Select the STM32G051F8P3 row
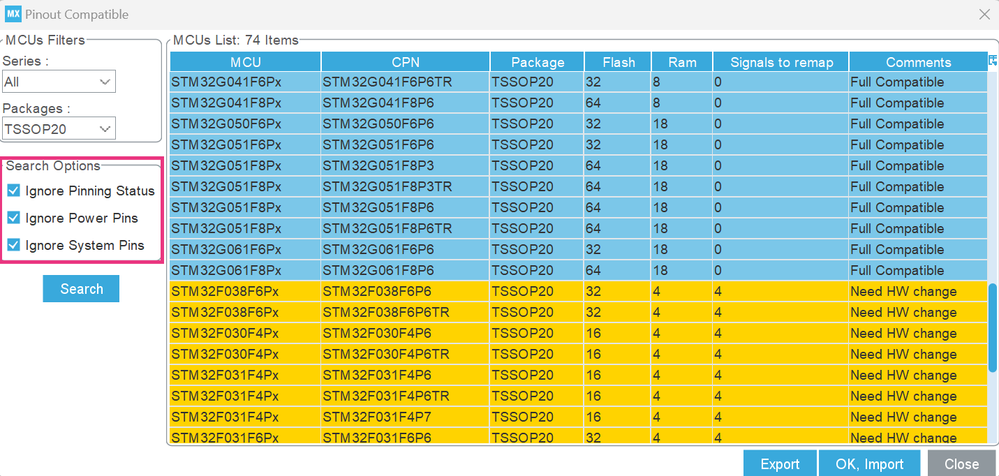Viewport: 999px width, 476px height. 579,166
